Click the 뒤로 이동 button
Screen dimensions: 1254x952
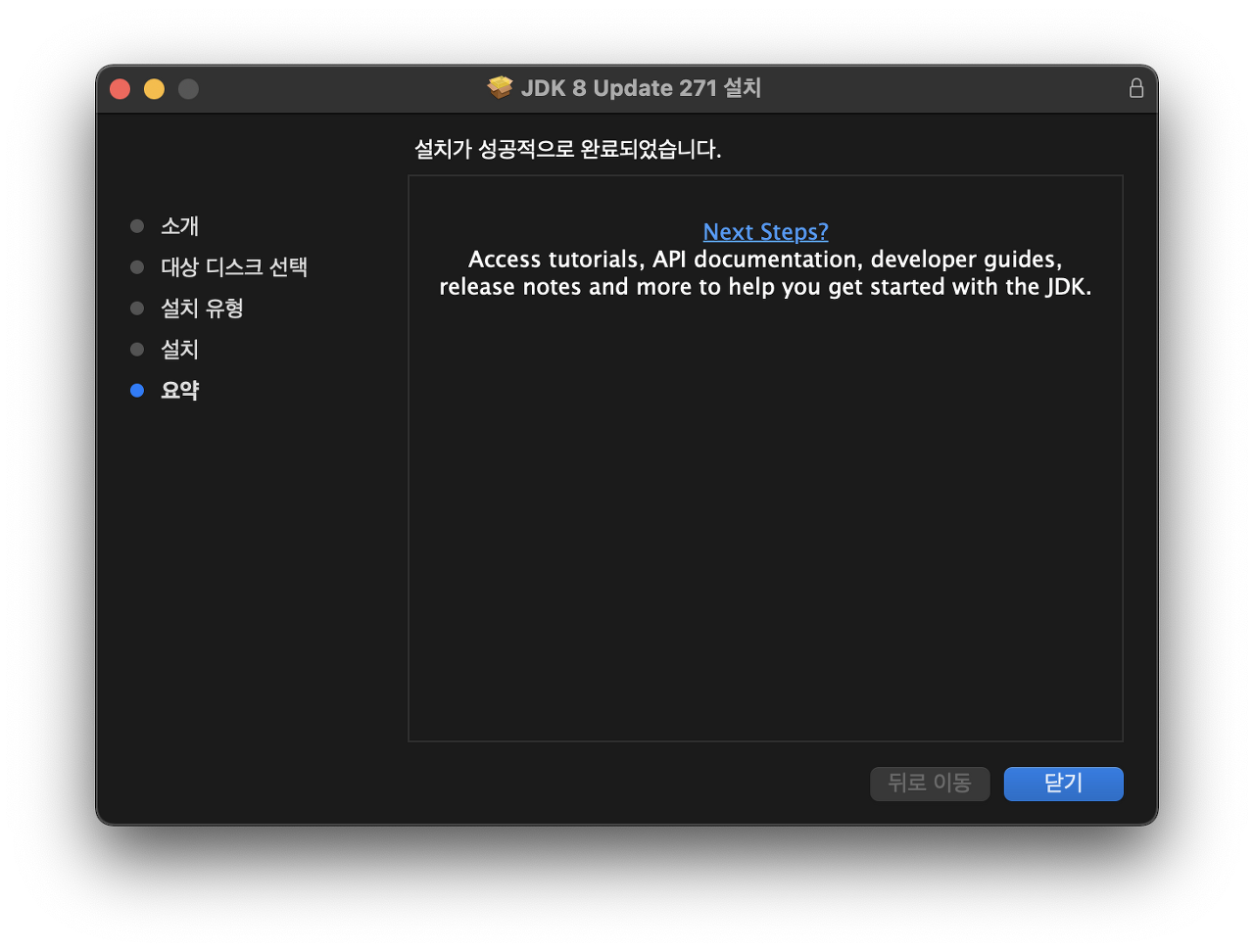[x=930, y=784]
